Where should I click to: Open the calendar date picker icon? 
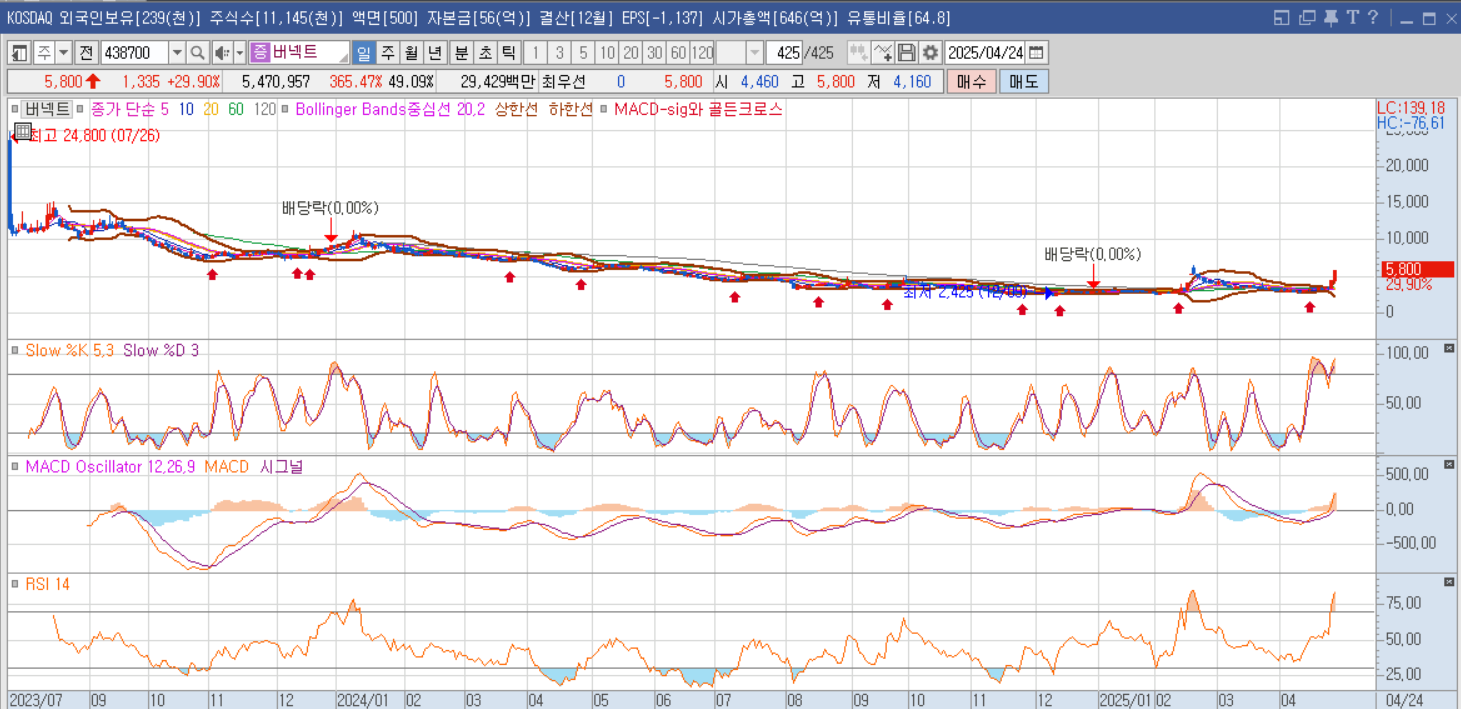(x=1037, y=53)
